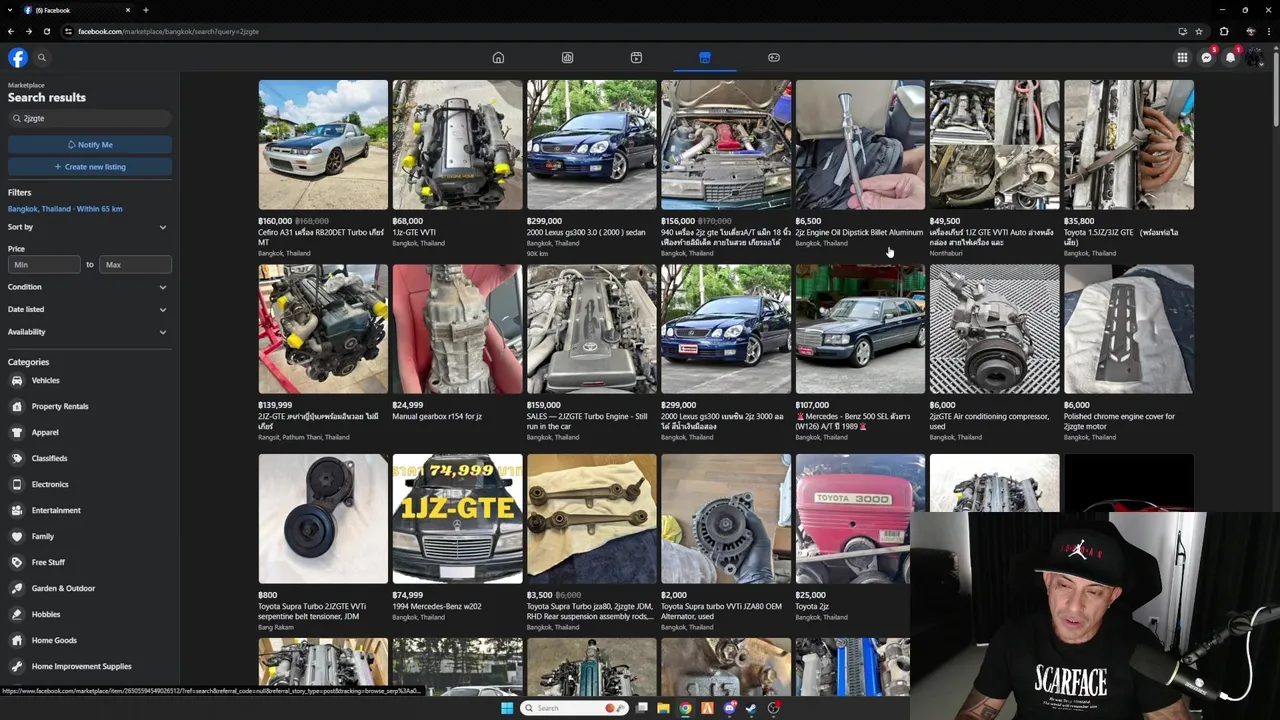
Task: Select the Marketplace storefront icon
Action: [705, 57]
